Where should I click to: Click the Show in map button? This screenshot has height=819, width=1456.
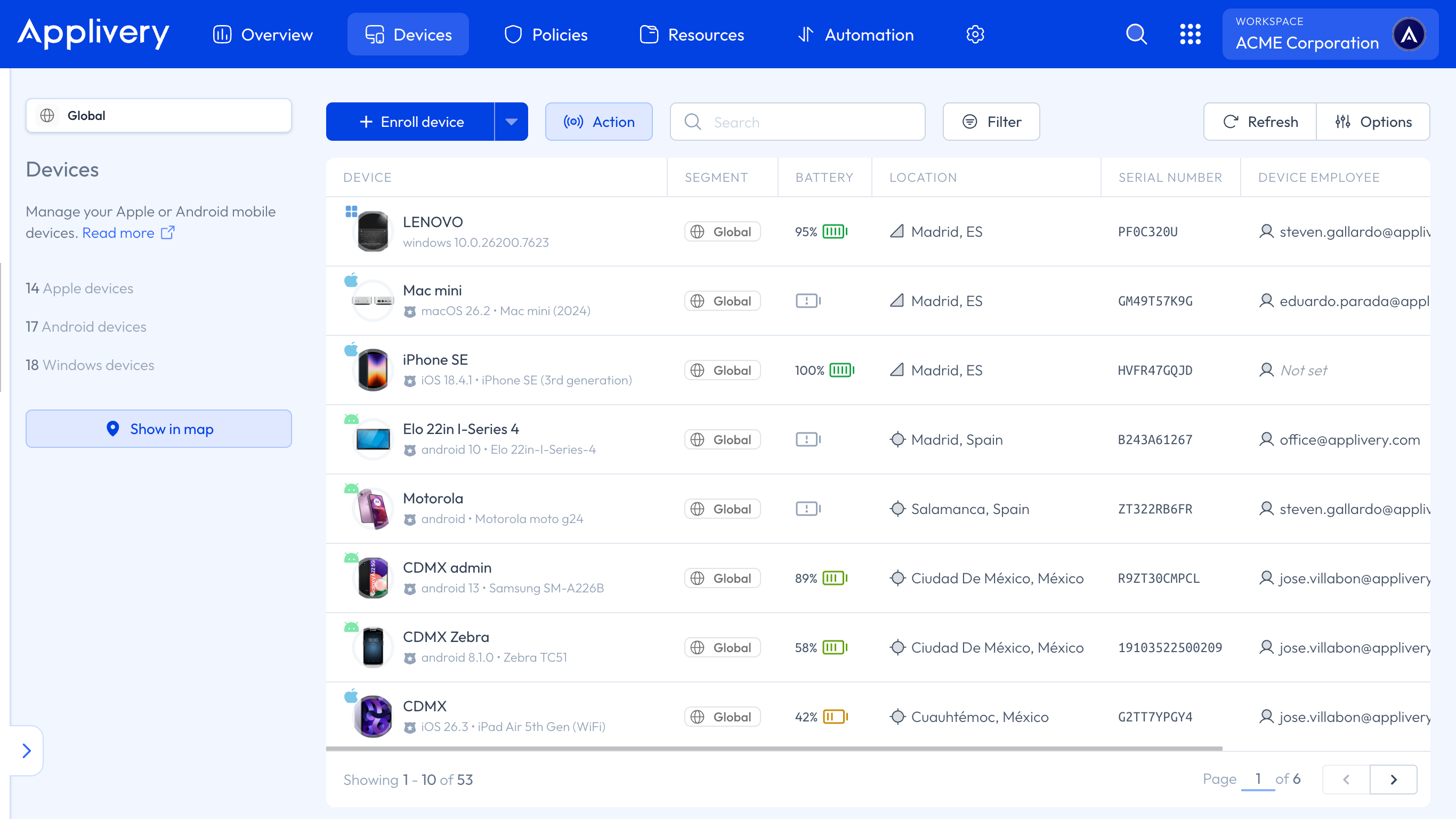pos(159,429)
